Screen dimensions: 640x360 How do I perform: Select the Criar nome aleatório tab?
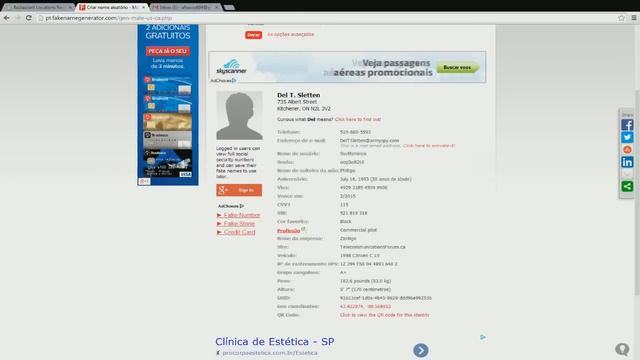pyautogui.click(x=112, y=7)
